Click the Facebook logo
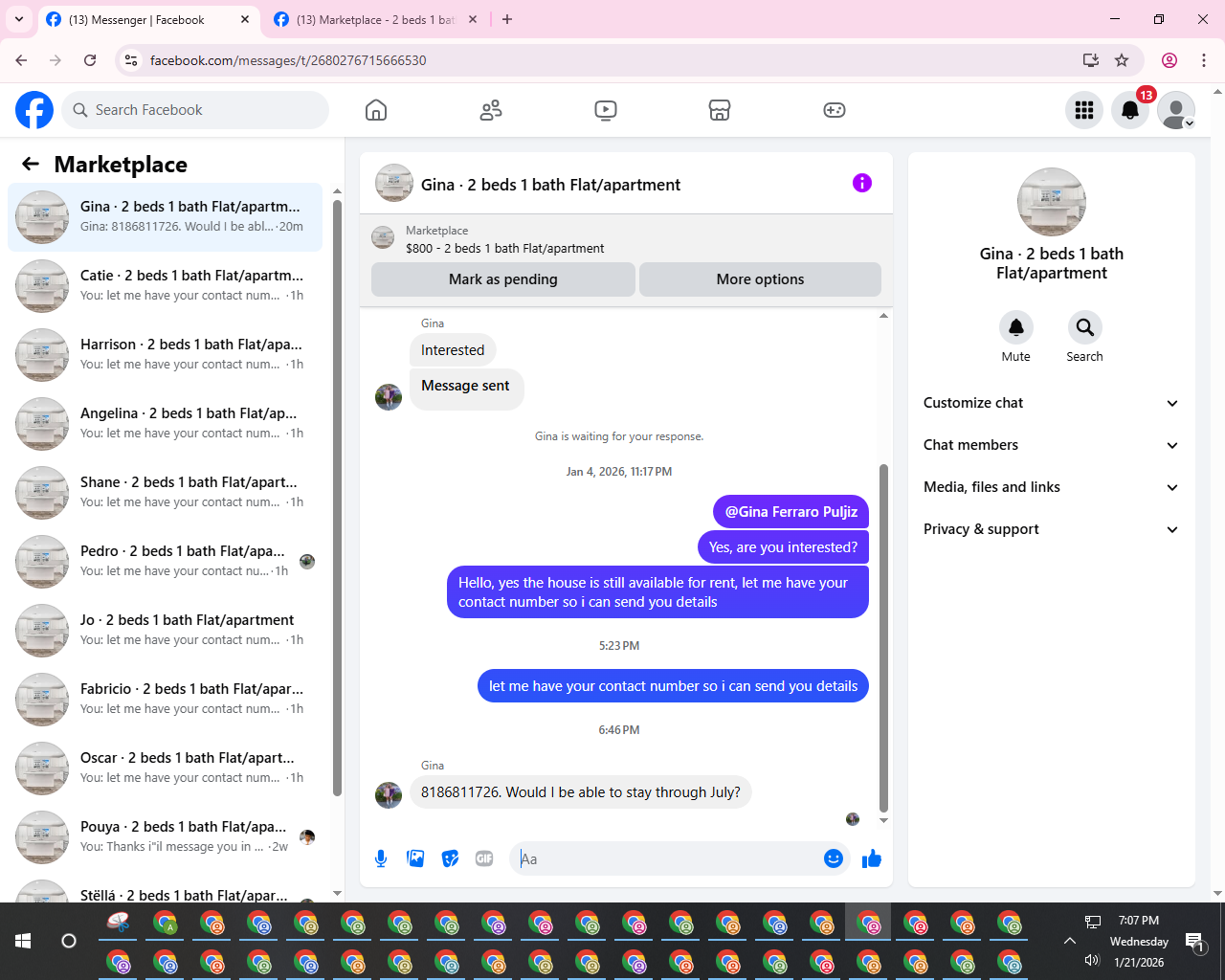This screenshot has height=980, width=1225. (x=34, y=110)
